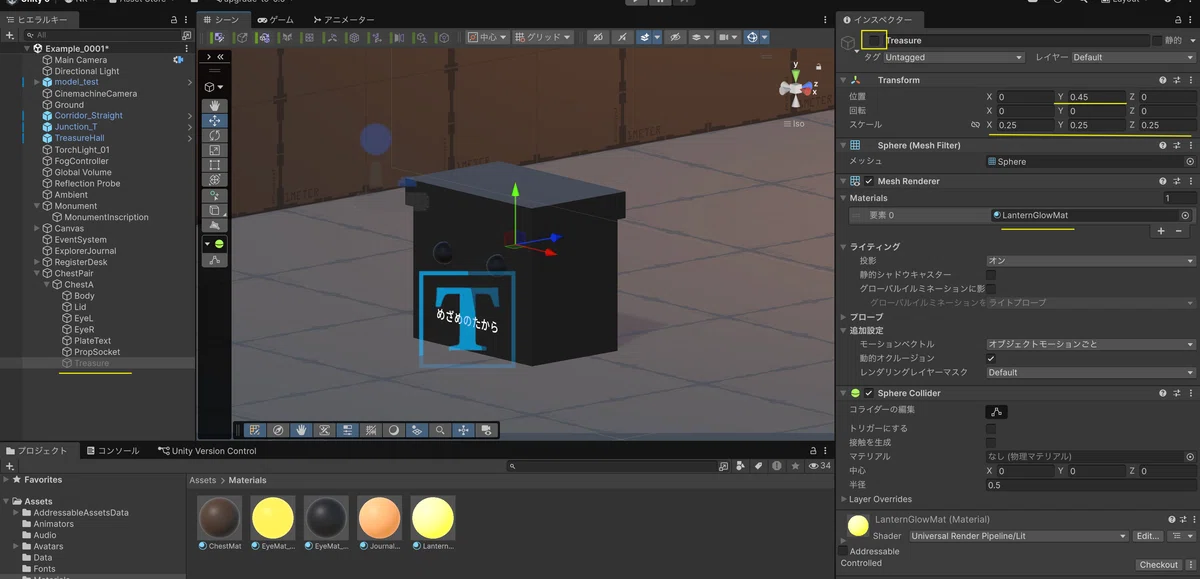This screenshot has width=1200, height=579.
Task: Open the Console tab
Action: click(x=111, y=451)
